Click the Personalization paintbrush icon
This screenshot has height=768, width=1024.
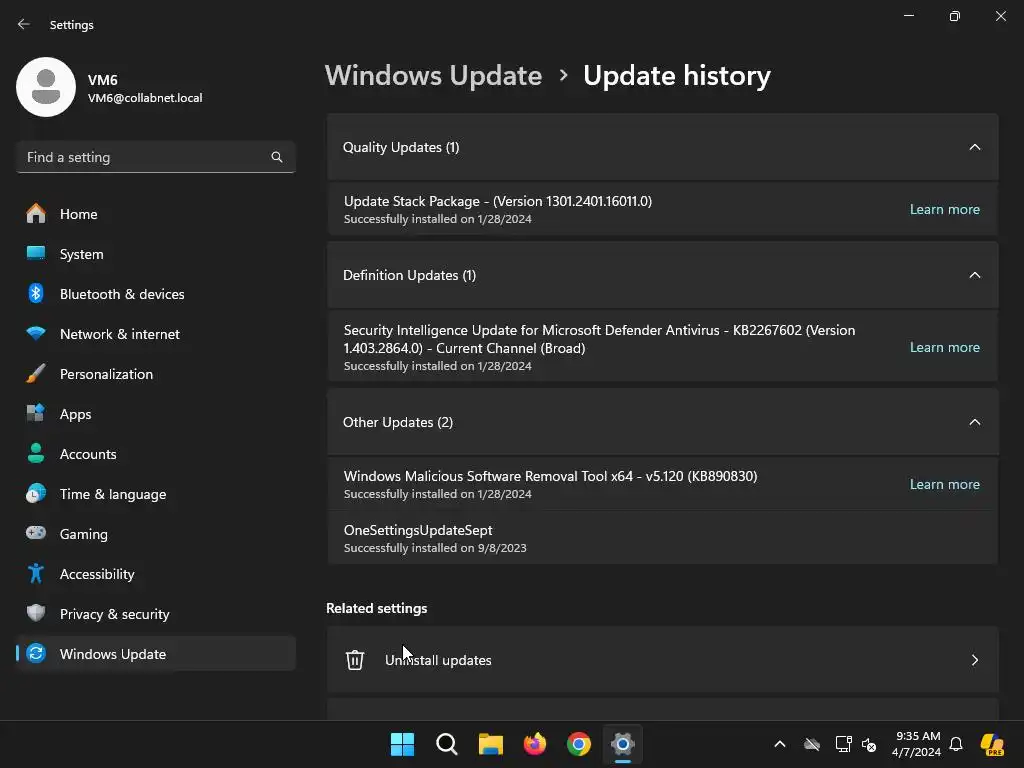36,374
